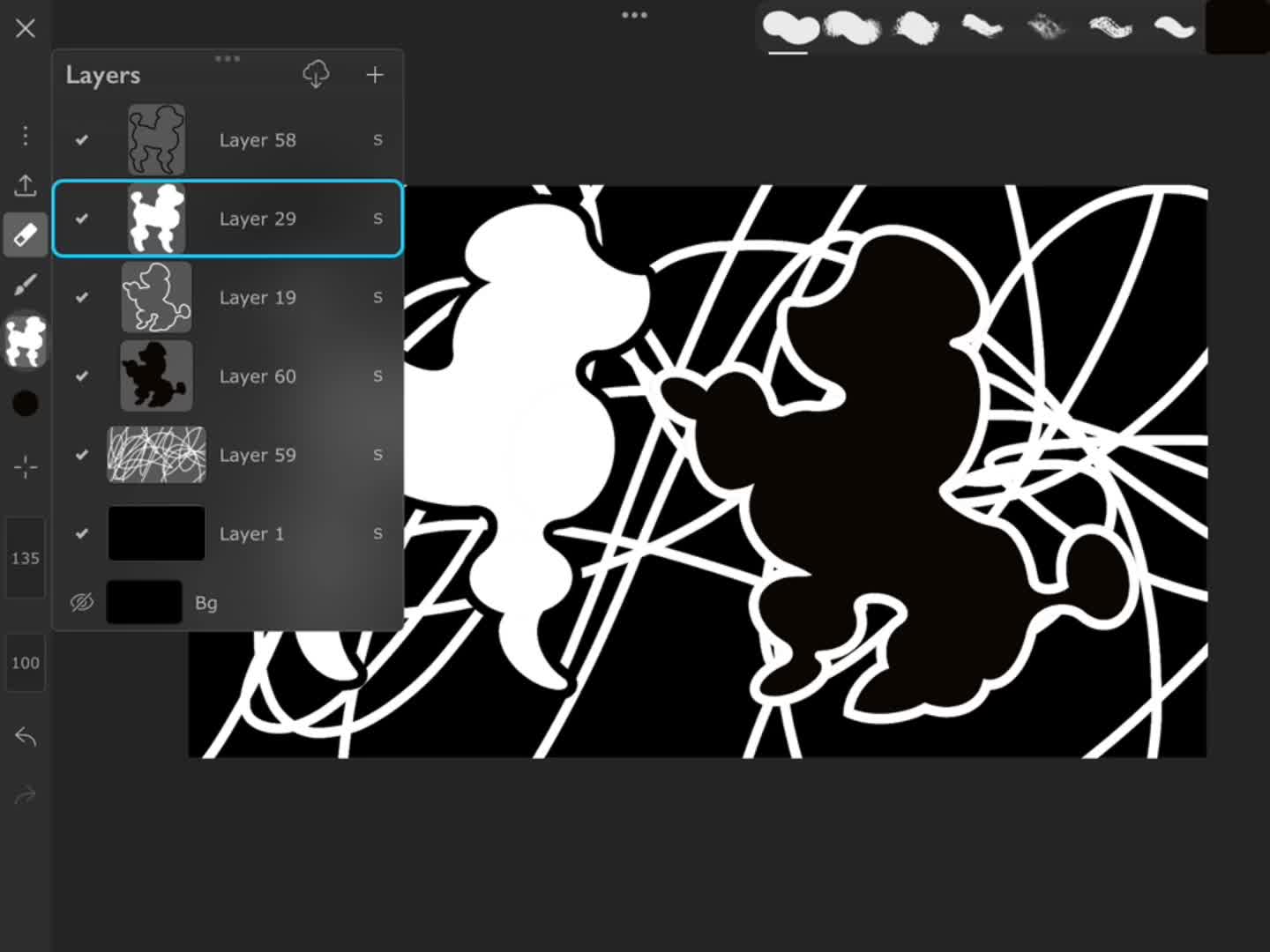The height and width of the screenshot is (952, 1270).
Task: Grab the Layers panel three-dot drag handle
Action: [228, 59]
